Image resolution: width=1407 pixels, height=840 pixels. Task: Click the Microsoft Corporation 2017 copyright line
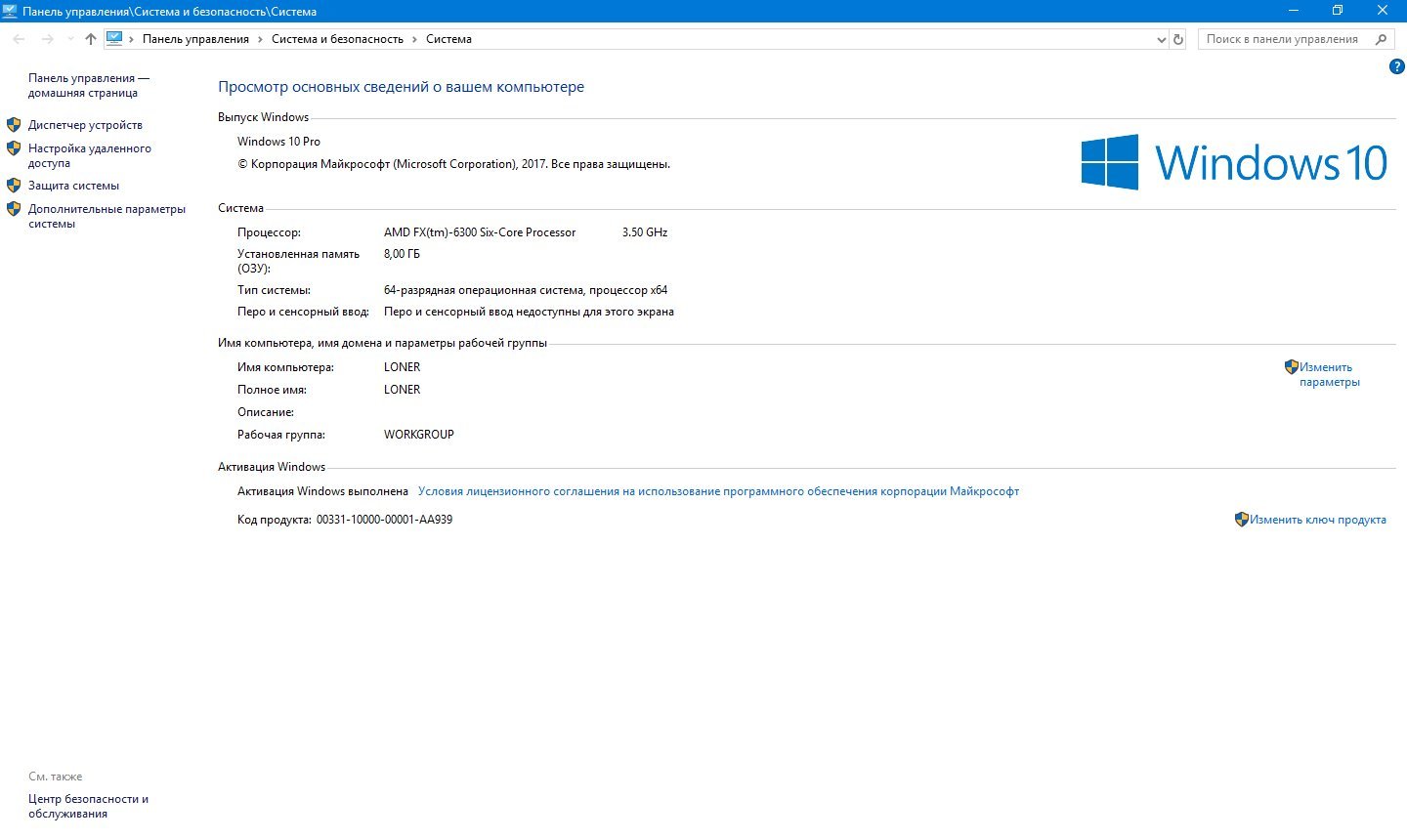[x=453, y=164]
